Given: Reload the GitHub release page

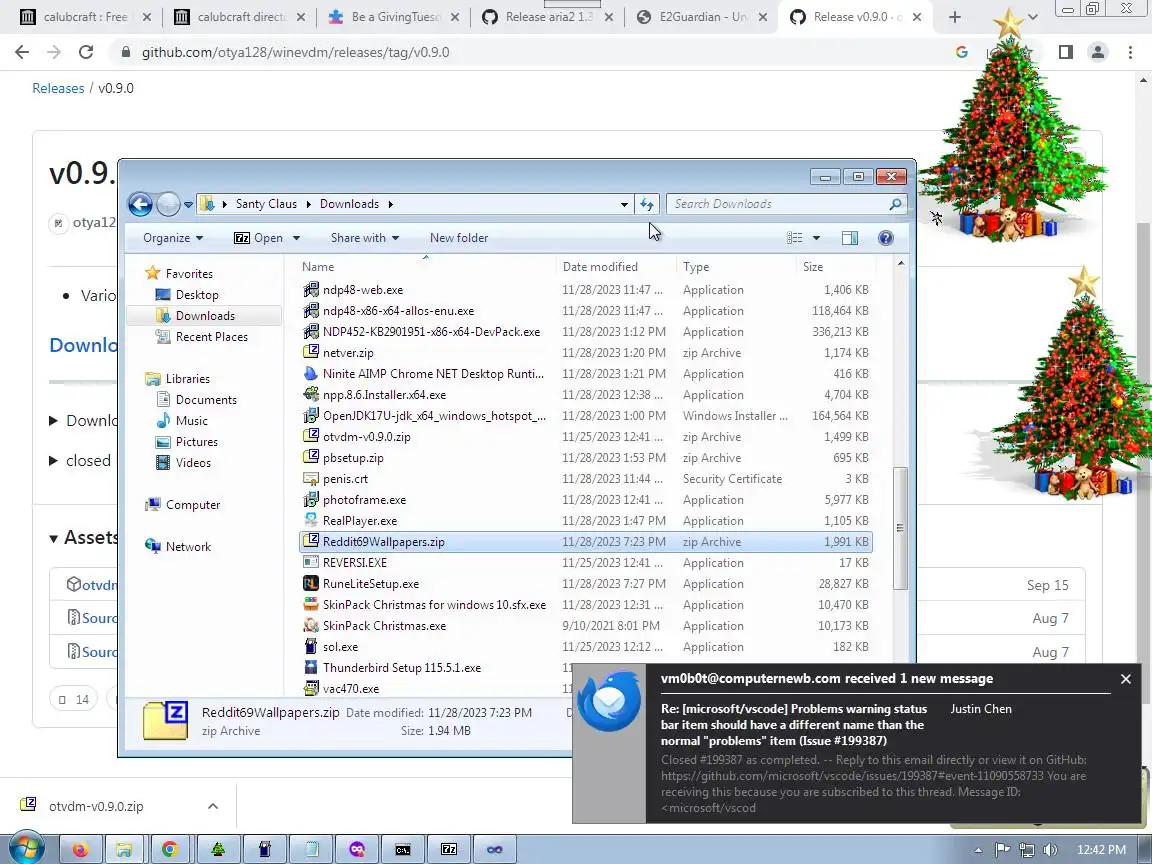Looking at the screenshot, I should tap(86, 52).
